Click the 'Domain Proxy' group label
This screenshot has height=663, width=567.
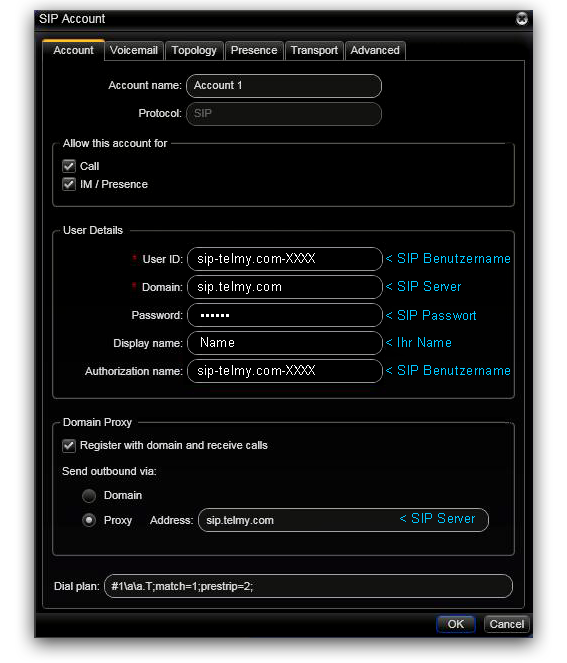97,422
